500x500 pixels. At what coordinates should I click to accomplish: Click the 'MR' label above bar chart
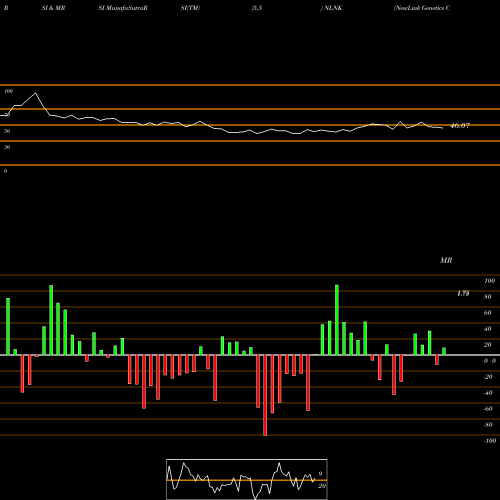click(446, 260)
